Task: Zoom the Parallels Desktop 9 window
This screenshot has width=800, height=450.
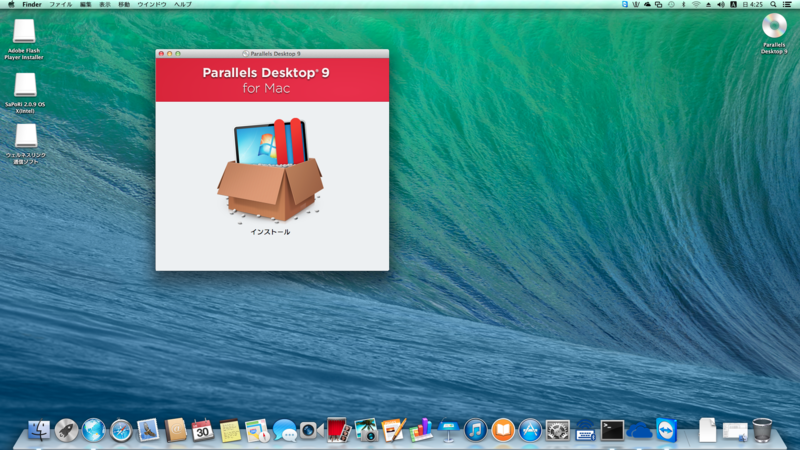Action: [178, 54]
